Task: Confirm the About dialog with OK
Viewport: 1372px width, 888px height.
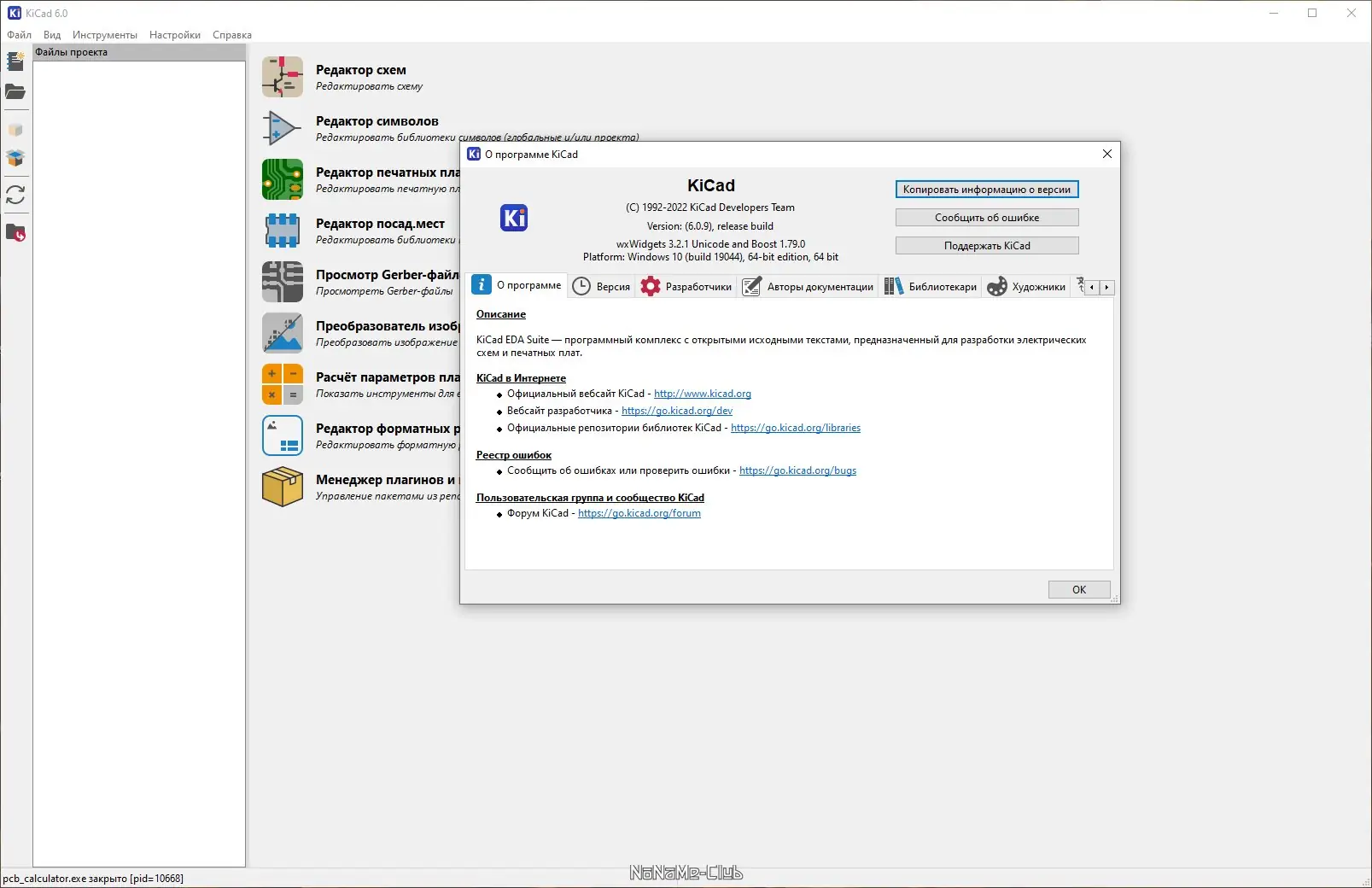Action: (1079, 590)
